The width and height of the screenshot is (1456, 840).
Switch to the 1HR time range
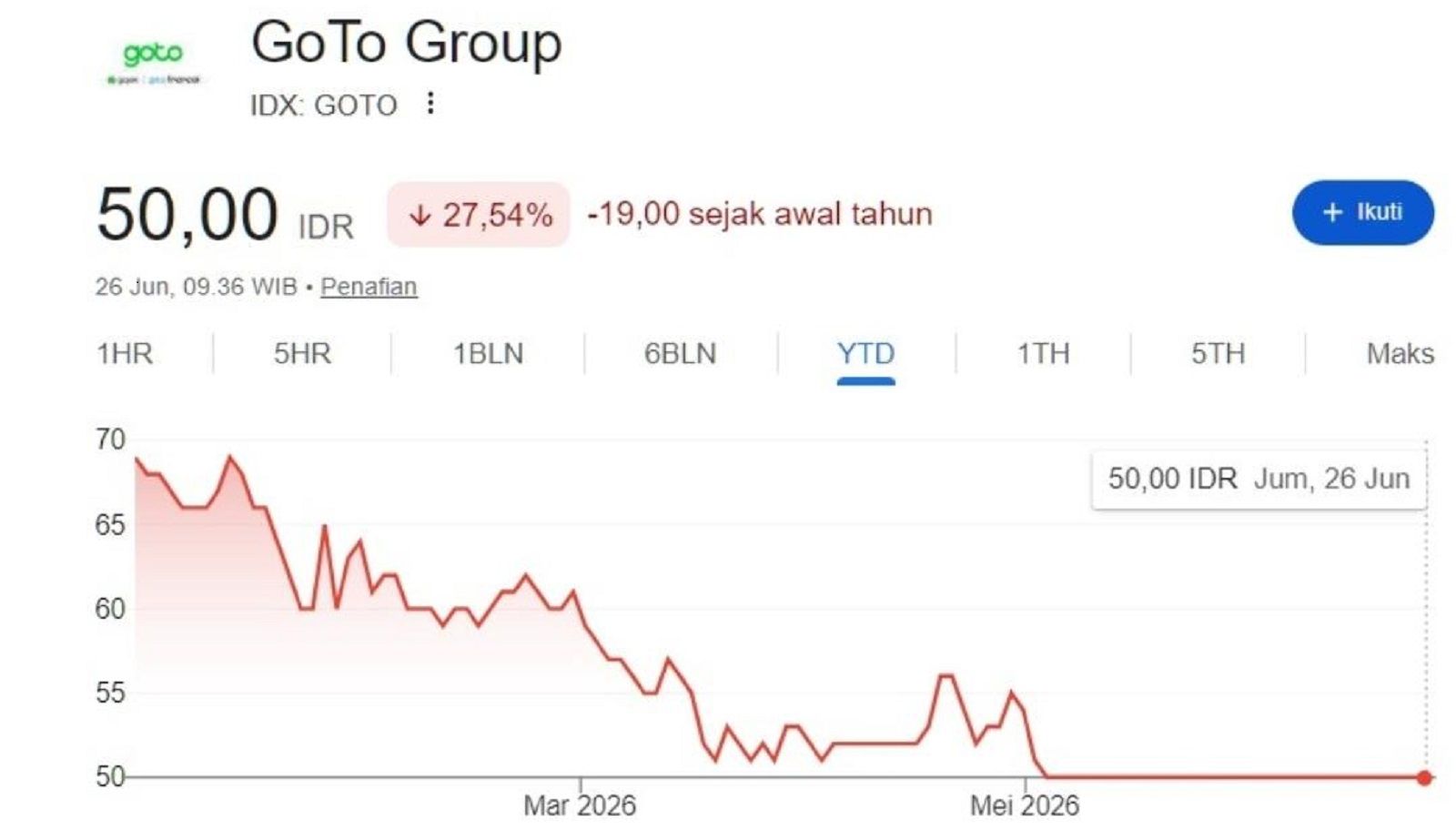(x=125, y=353)
